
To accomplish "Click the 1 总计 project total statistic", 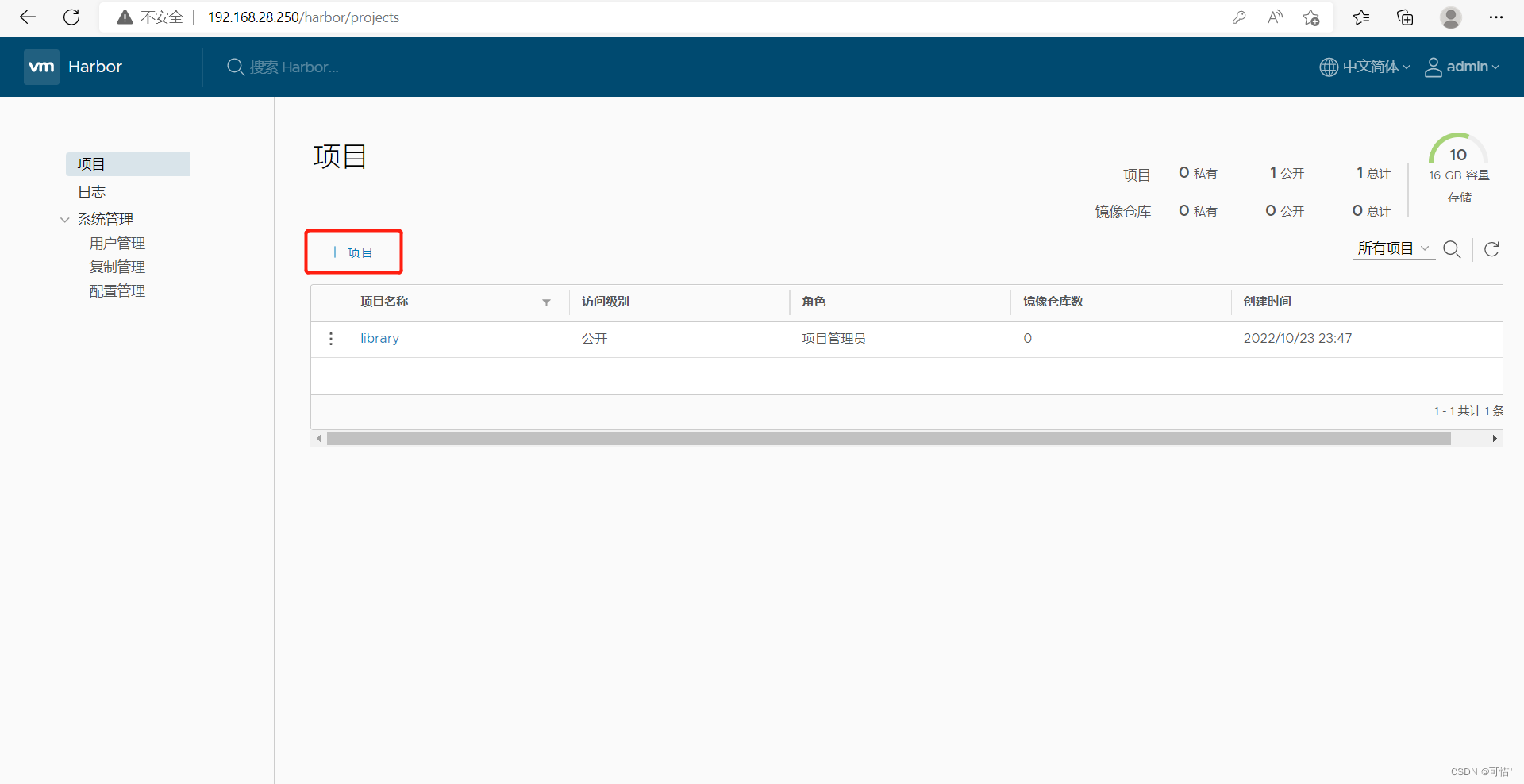I will (1373, 173).
